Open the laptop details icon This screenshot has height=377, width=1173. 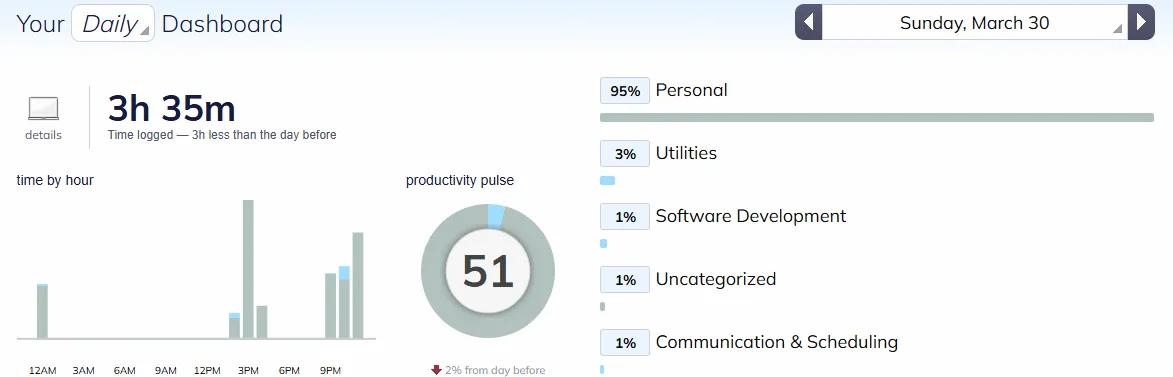tap(43, 109)
